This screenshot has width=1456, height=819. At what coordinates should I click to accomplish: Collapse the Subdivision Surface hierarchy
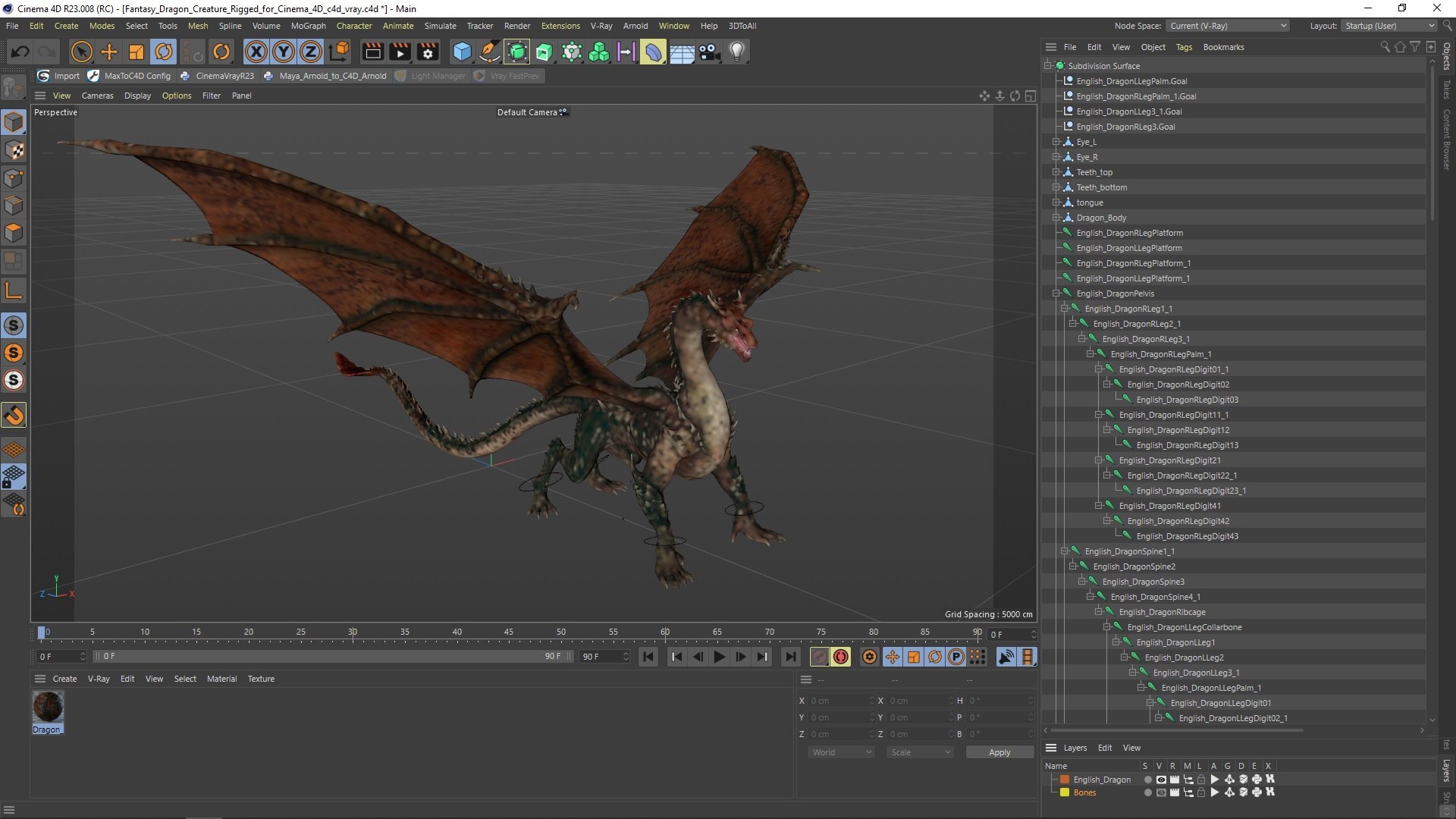(1048, 66)
